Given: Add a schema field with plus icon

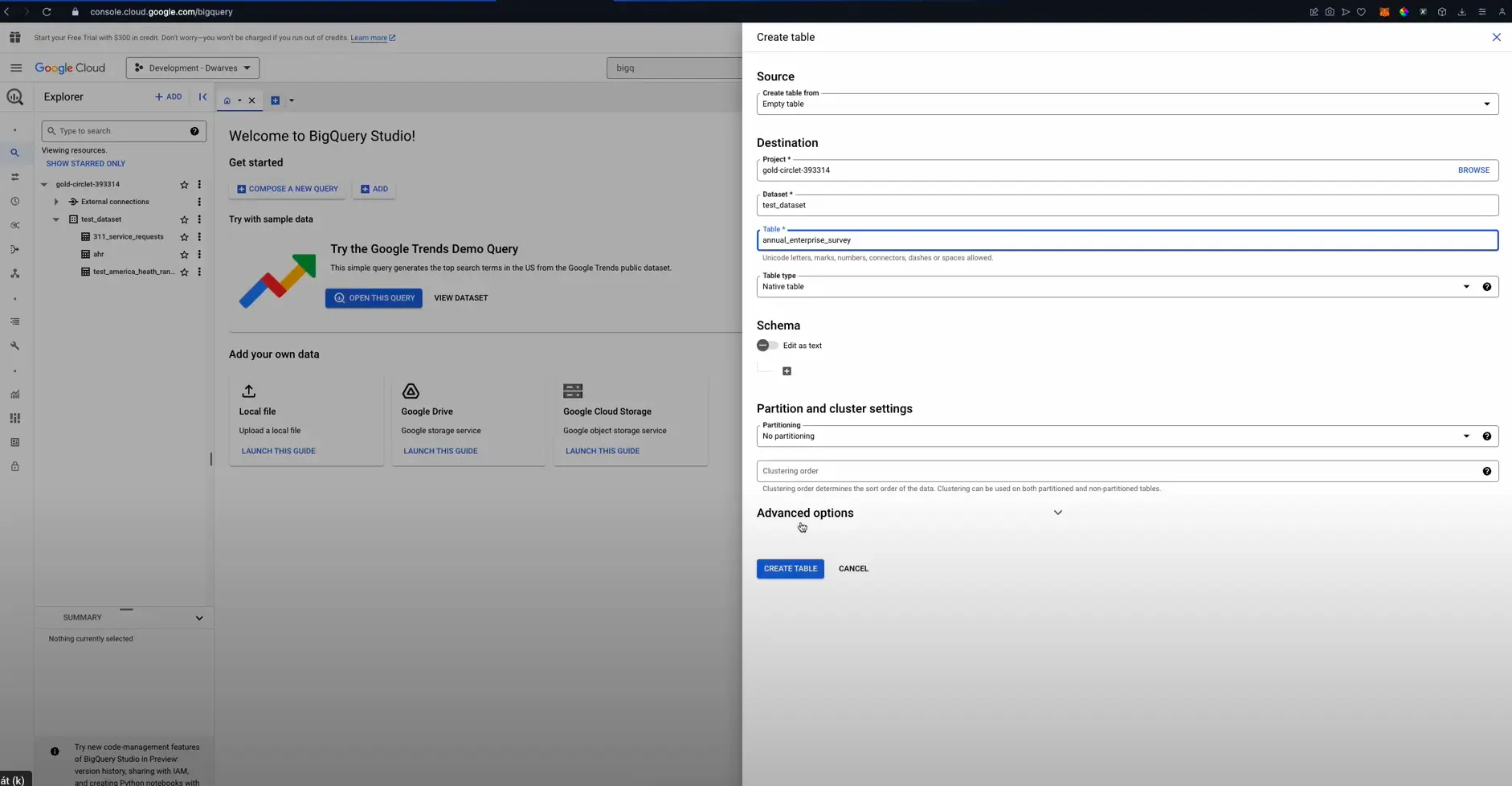Looking at the screenshot, I should [787, 371].
